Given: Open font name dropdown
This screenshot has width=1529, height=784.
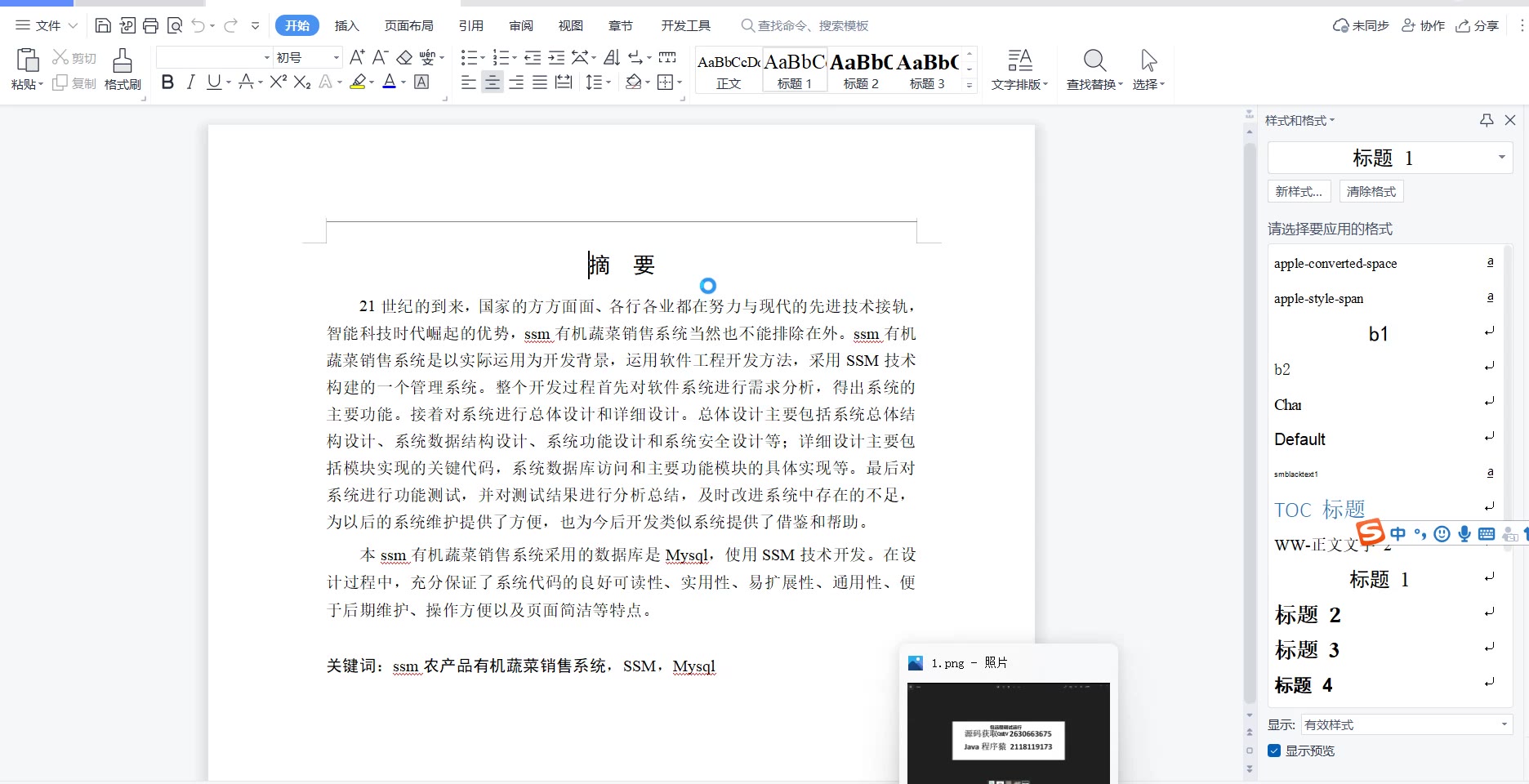Looking at the screenshot, I should pos(266,57).
